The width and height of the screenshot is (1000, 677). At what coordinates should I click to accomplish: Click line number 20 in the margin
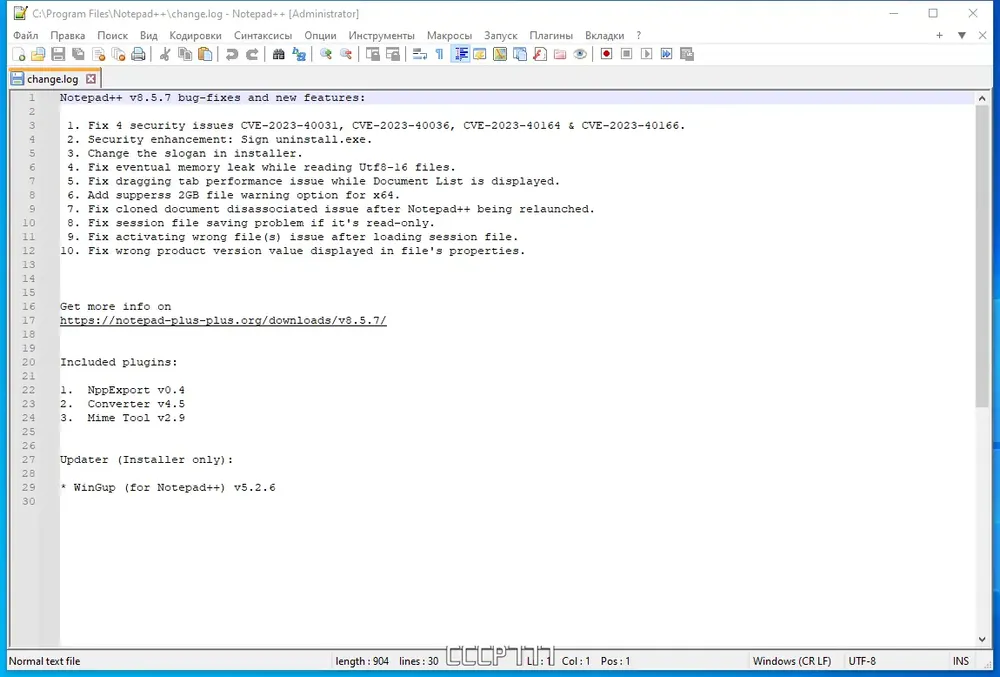point(29,362)
